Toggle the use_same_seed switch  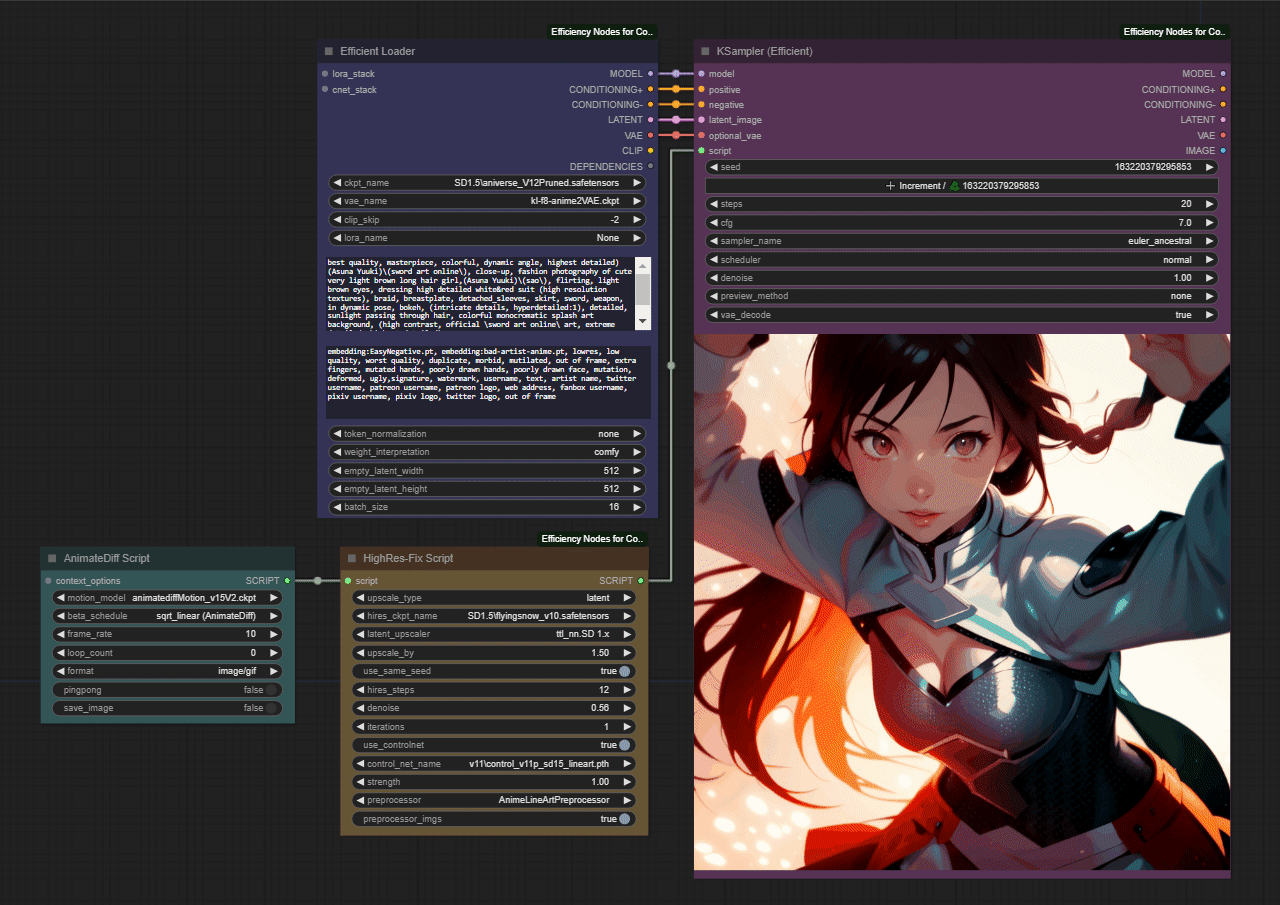[x=625, y=671]
